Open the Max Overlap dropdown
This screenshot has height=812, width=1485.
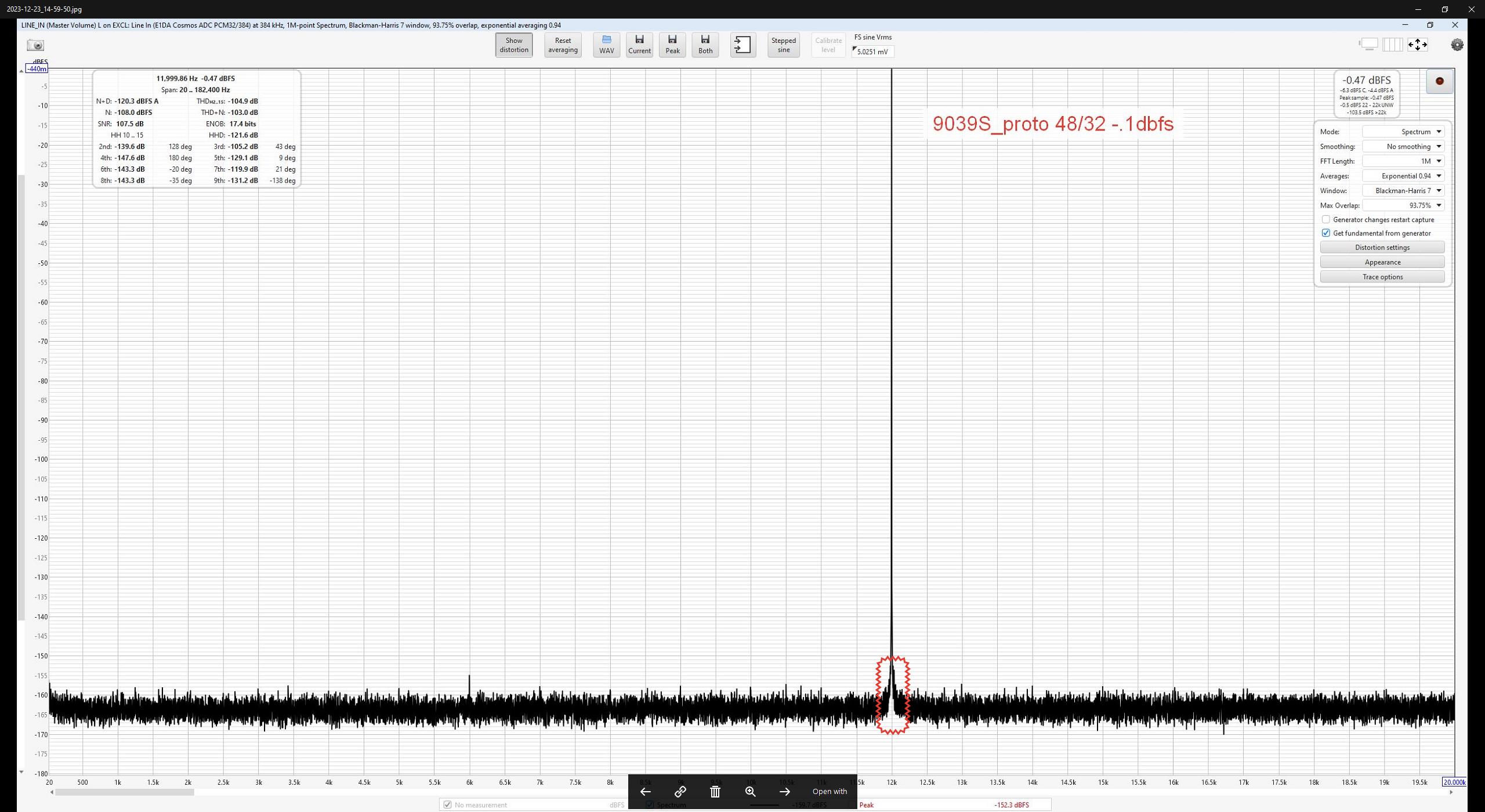pyautogui.click(x=1403, y=205)
